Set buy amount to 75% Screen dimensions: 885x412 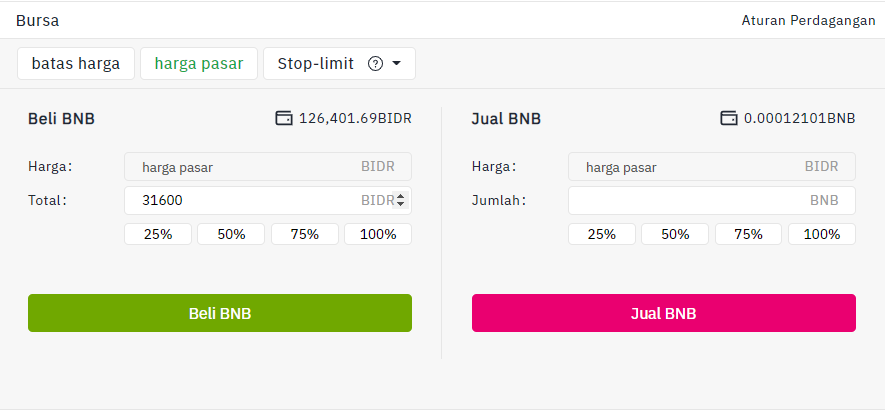coord(304,234)
